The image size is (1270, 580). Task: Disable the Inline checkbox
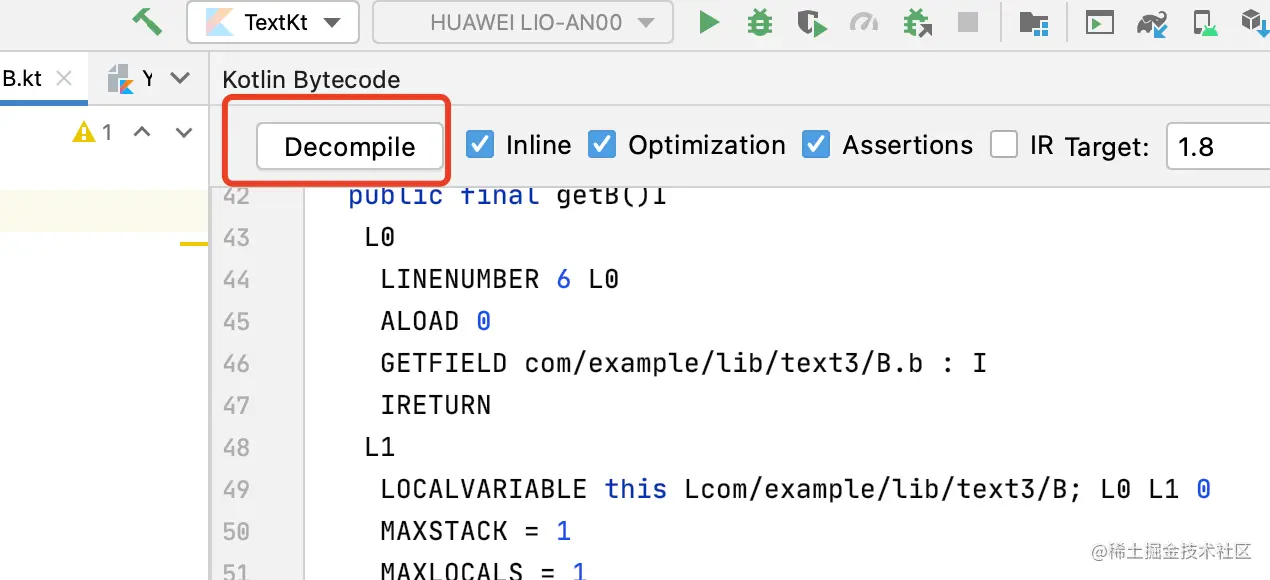pos(481,145)
